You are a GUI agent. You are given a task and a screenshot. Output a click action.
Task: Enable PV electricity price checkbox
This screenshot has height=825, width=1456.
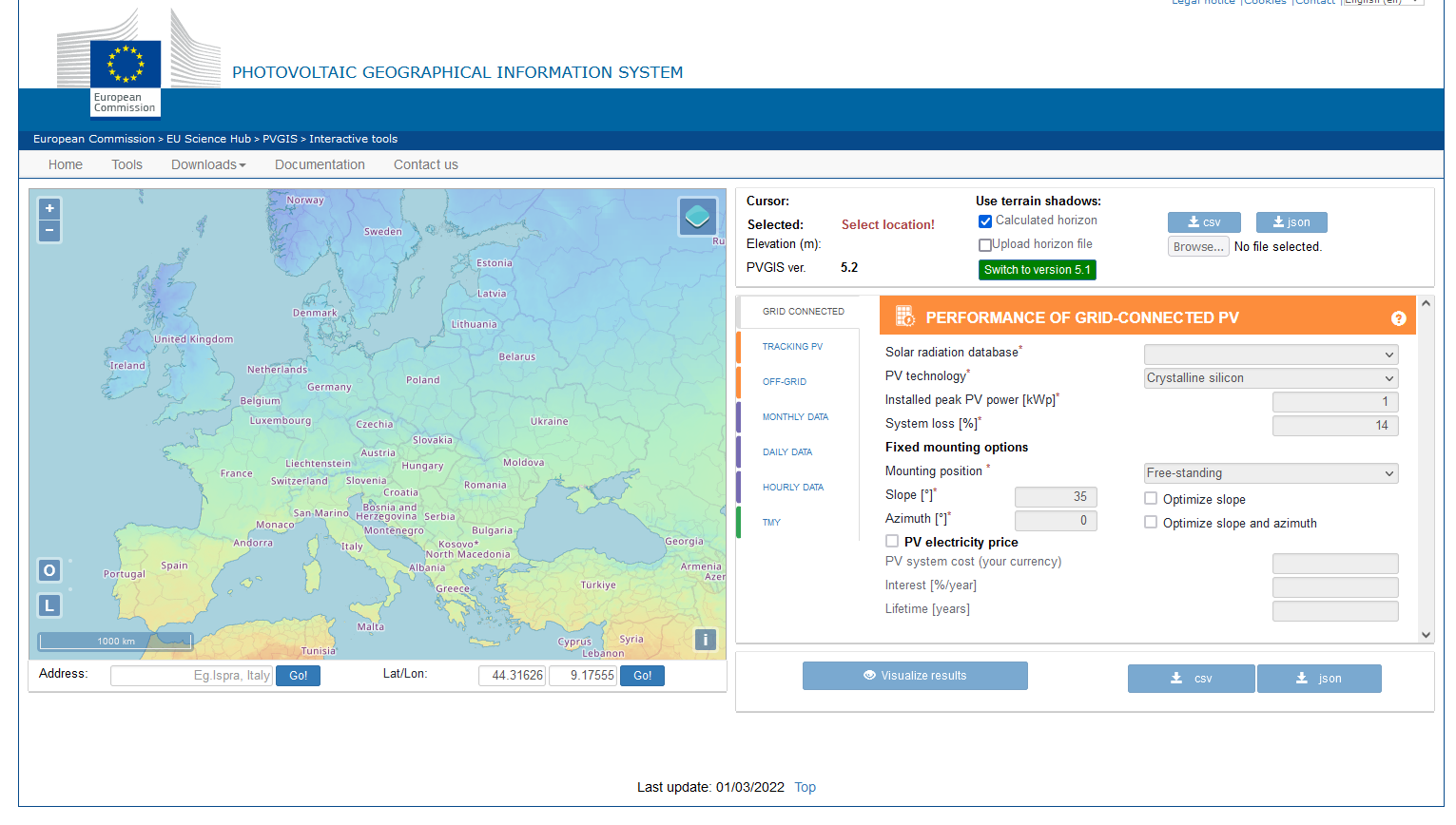tap(892, 541)
